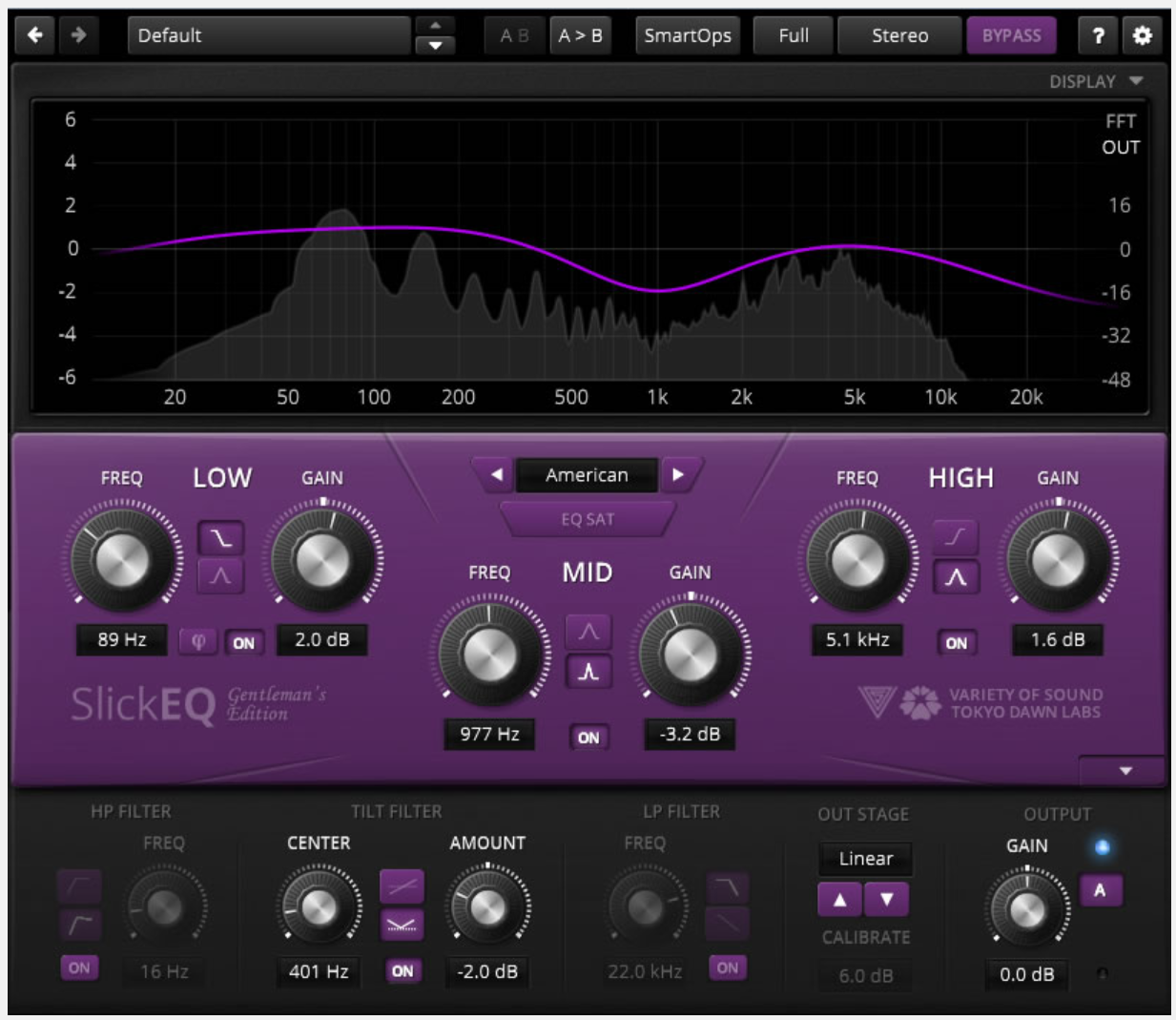
Task: Click the 977 Hz mid frequency field
Action: click(489, 734)
